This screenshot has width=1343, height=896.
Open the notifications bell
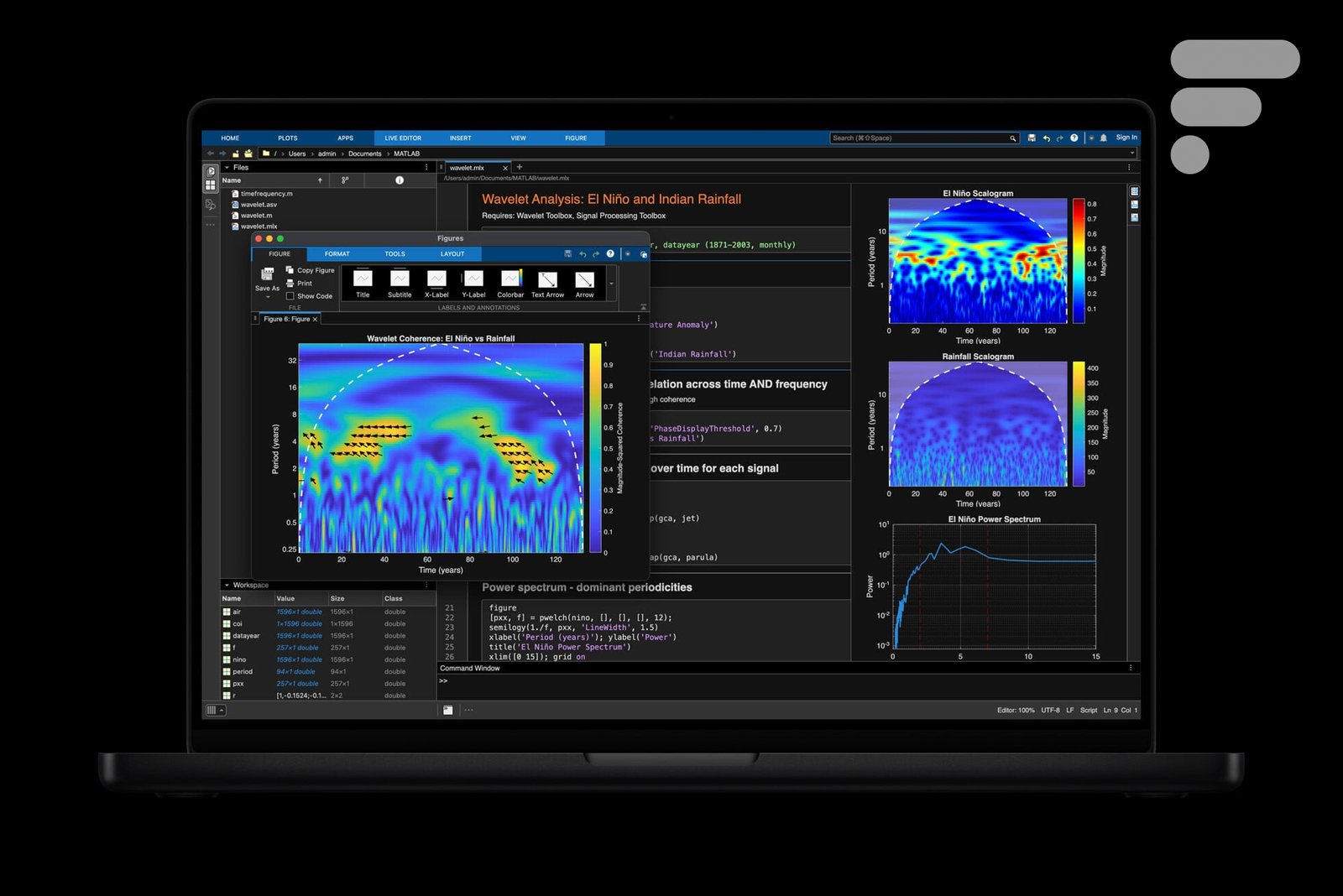point(1104,138)
